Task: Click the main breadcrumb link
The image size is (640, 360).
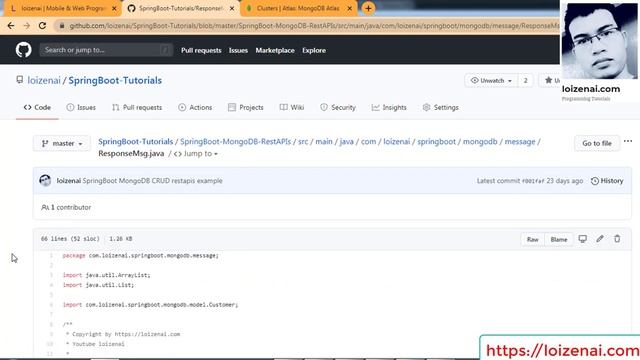Action: 324,142
